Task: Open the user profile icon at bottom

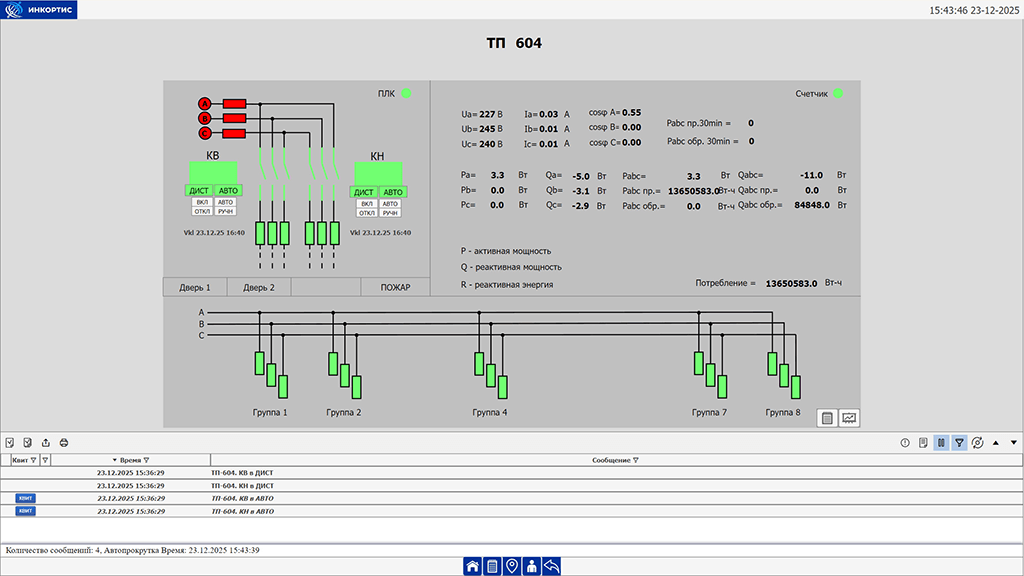Action: pyautogui.click(x=532, y=567)
